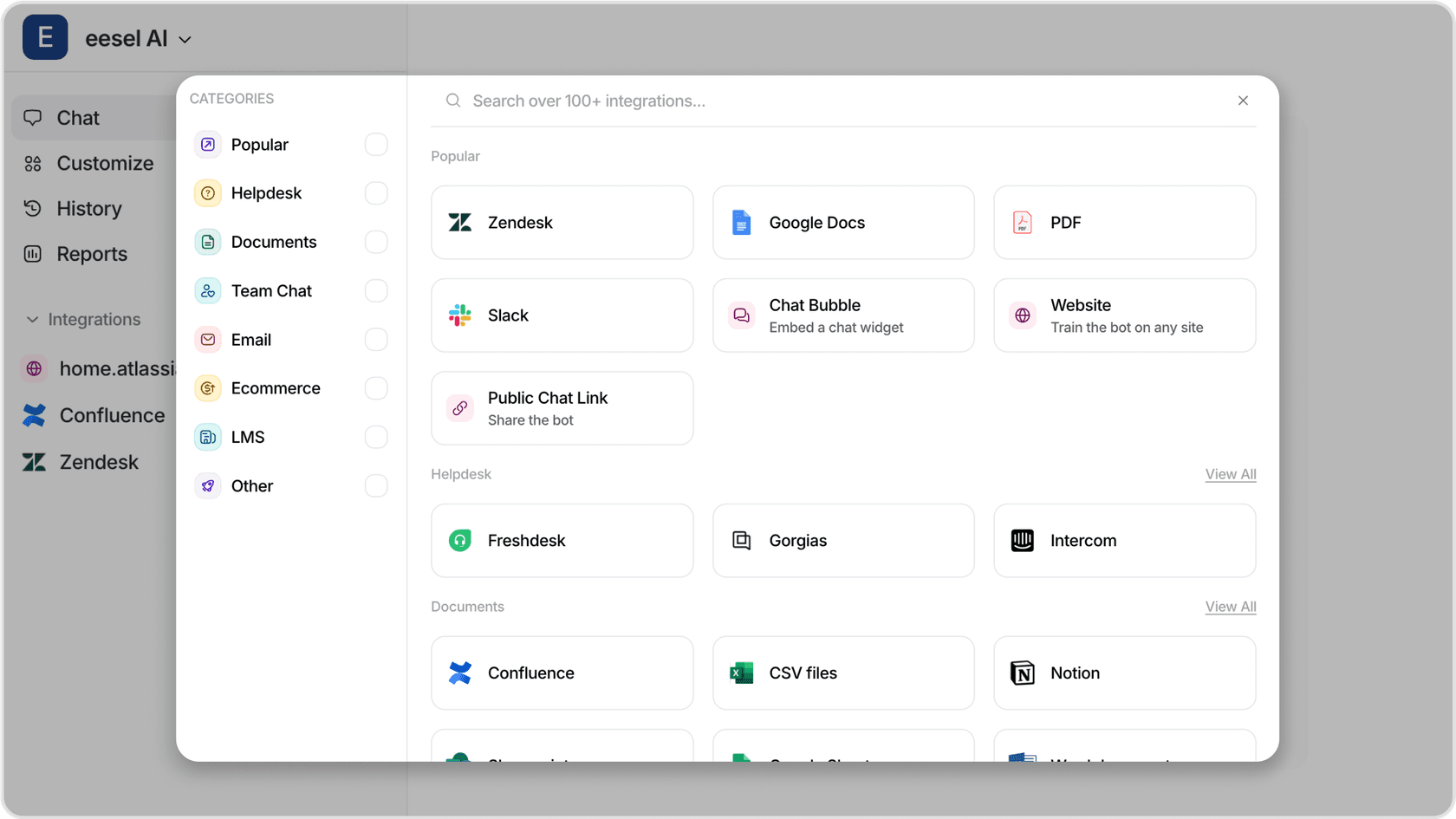Click the Helpdesk section heading in results
This screenshot has height=819, width=1456.
pos(461,474)
